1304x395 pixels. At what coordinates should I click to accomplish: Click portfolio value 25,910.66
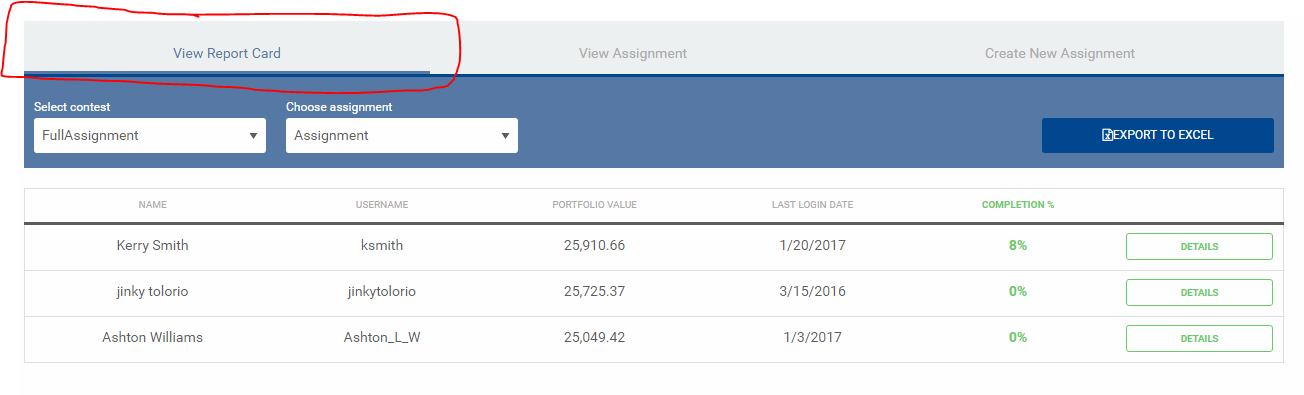[594, 246]
